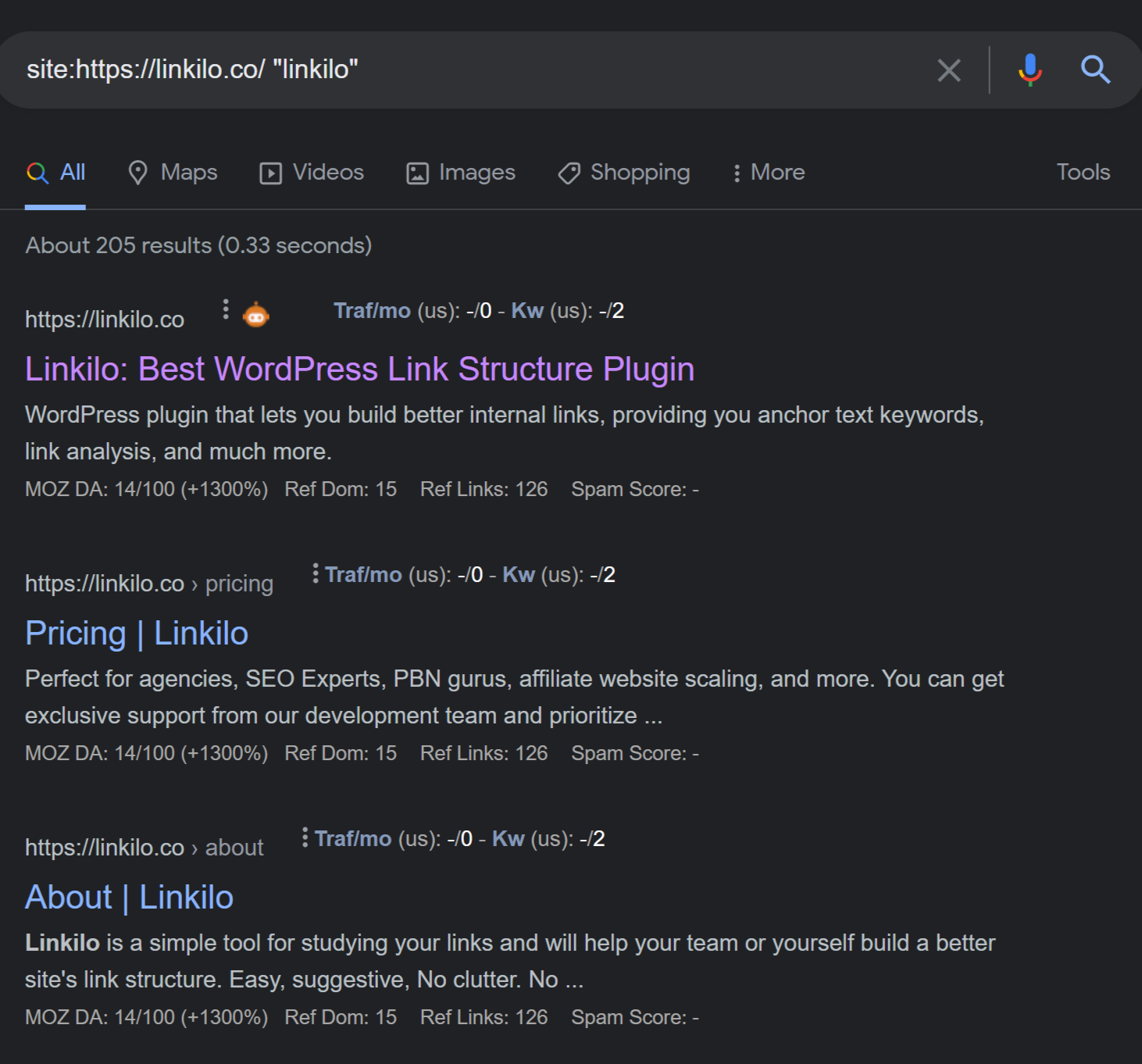Start voice search with the microphone icon
Screen dimensions: 1142x1064
(x=1030, y=70)
